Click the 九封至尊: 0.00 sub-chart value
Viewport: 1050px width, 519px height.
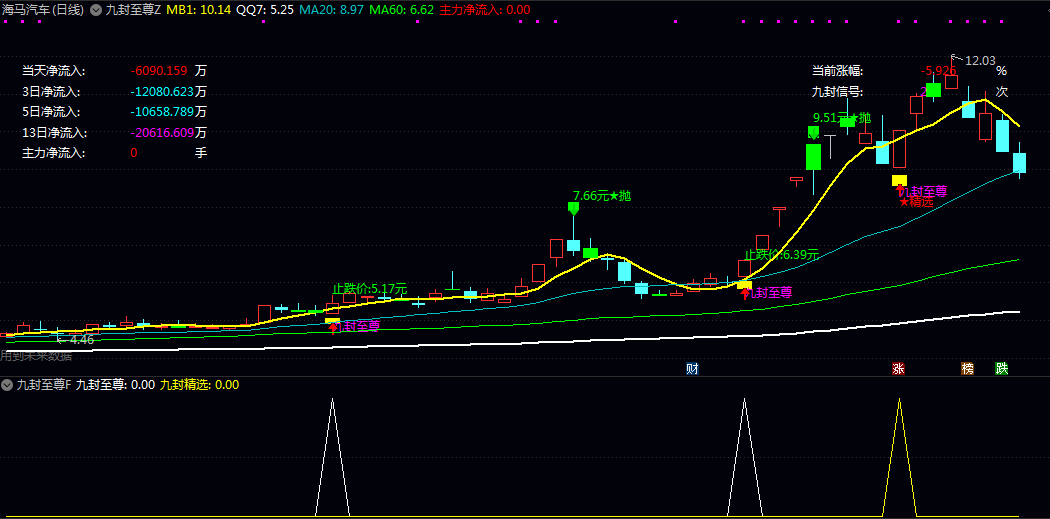[x=115, y=384]
